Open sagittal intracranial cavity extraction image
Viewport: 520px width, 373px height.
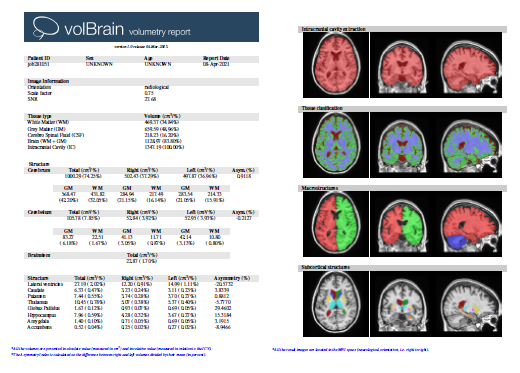469,65
